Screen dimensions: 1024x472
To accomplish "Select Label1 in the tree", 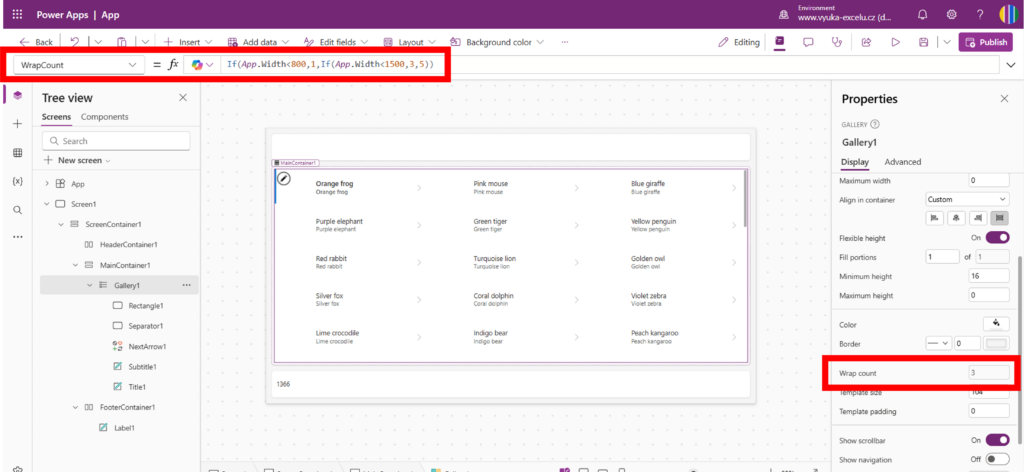I will 125,428.
